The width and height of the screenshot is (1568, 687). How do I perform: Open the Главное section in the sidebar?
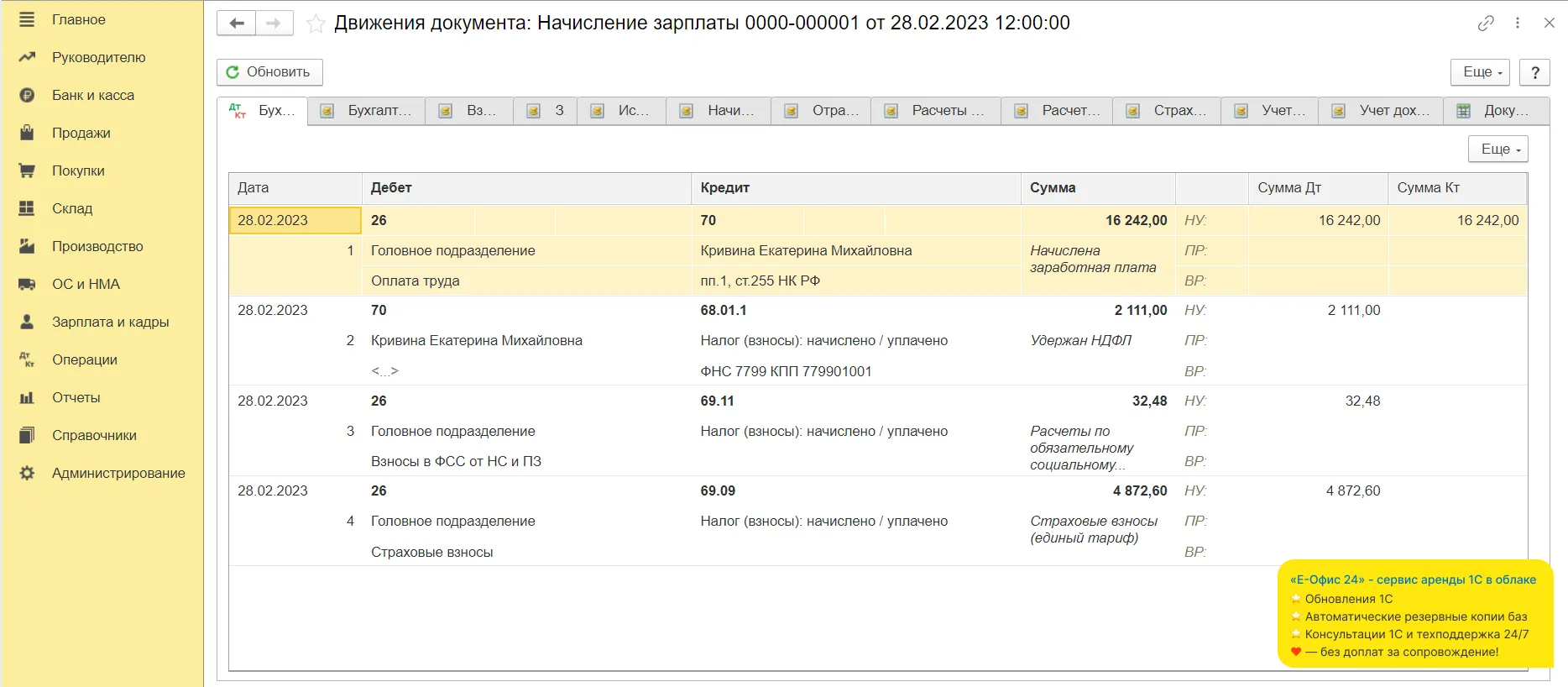[x=78, y=19]
